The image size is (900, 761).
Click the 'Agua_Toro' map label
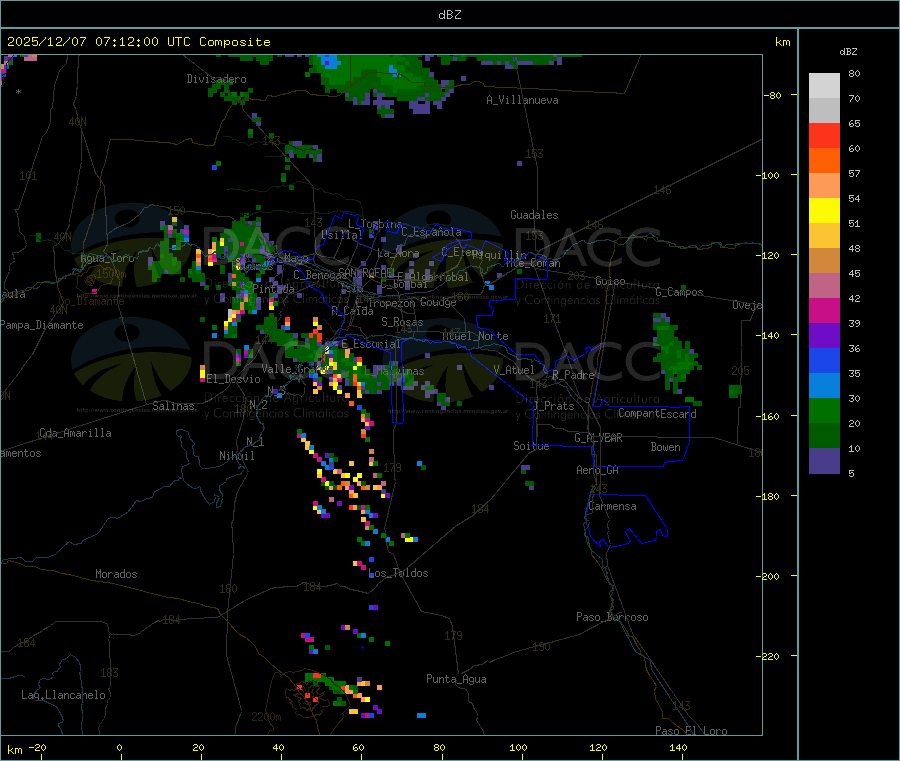click(107, 258)
